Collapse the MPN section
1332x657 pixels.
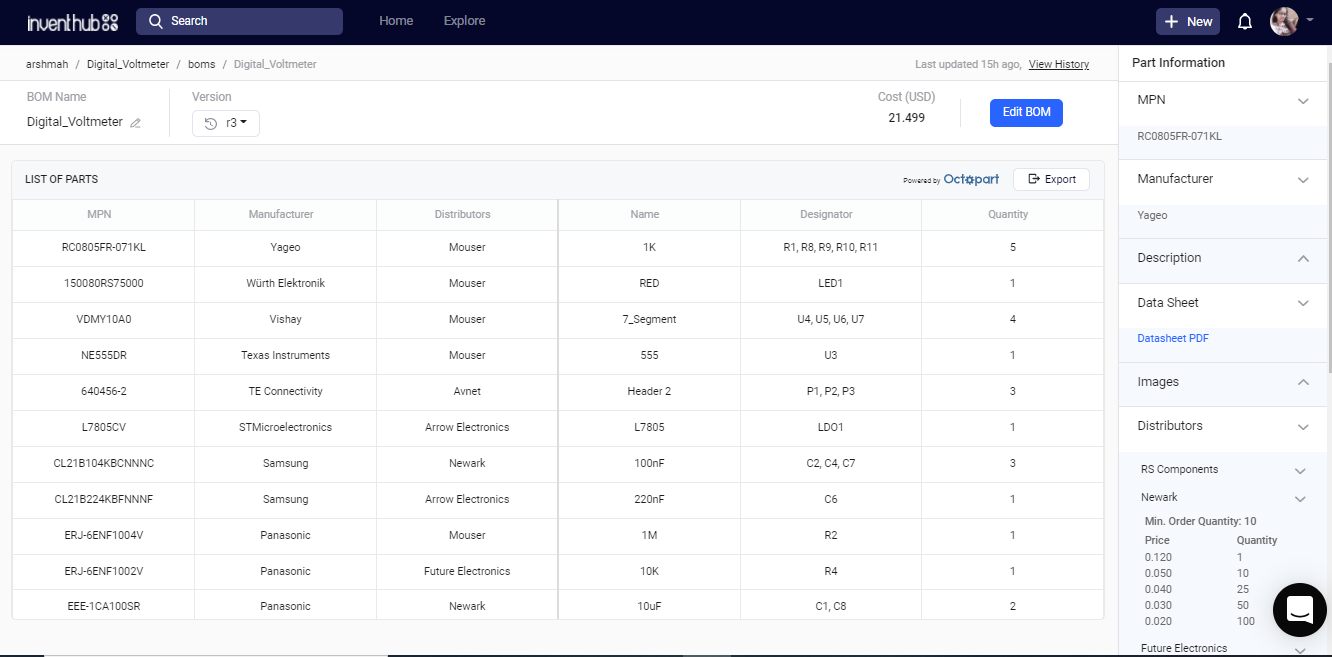[1303, 101]
